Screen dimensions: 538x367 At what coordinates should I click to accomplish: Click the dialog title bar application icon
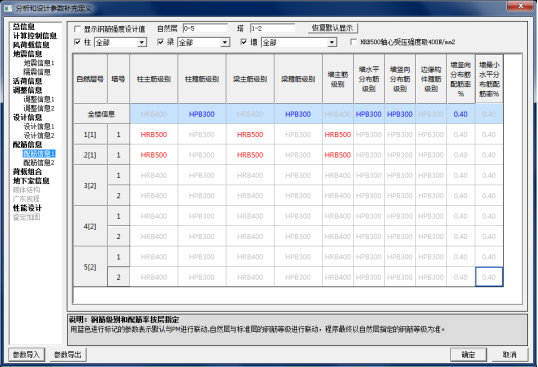tap(8, 8)
